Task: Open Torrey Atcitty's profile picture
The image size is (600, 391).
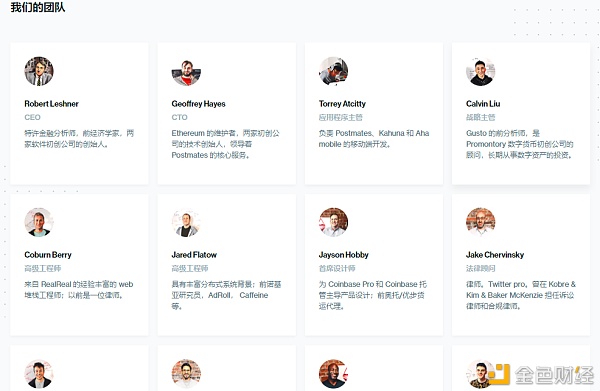Action: pos(334,71)
